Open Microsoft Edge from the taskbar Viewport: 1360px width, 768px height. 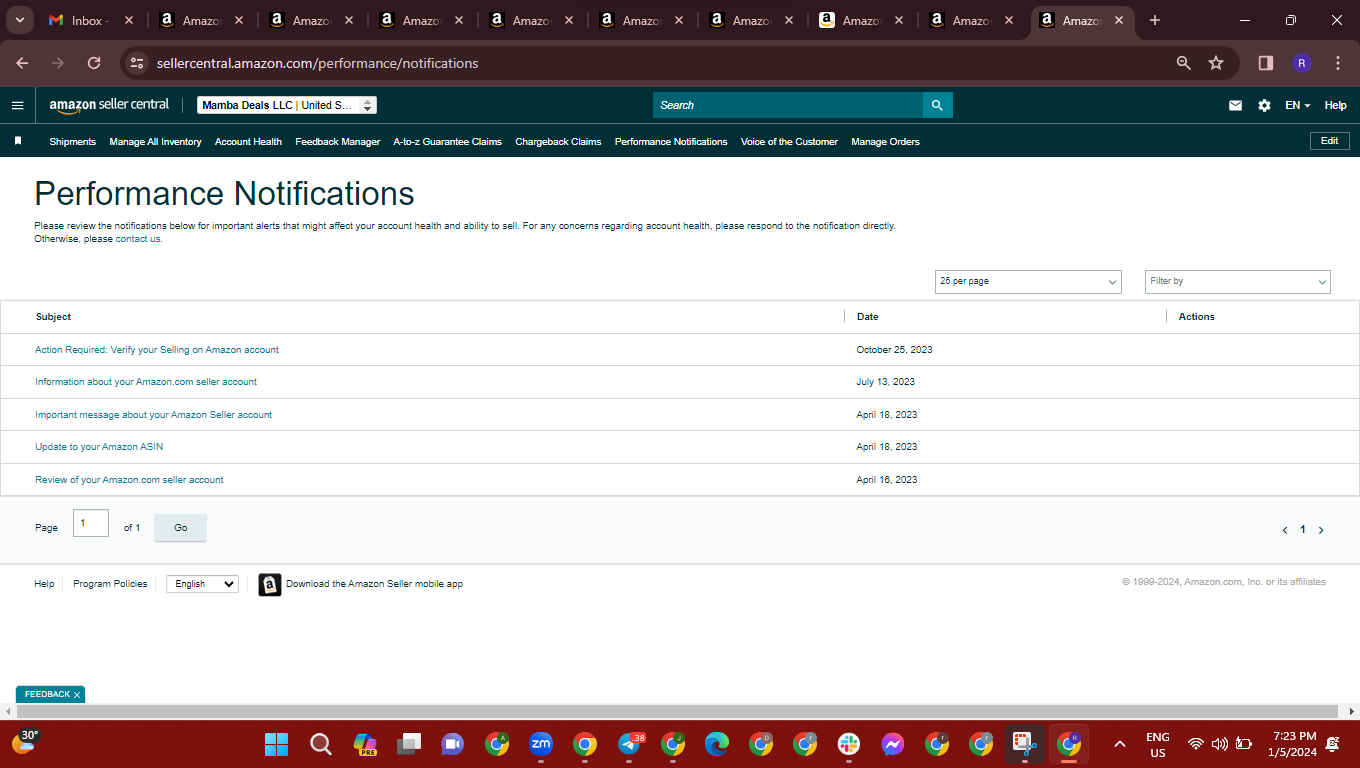[717, 744]
